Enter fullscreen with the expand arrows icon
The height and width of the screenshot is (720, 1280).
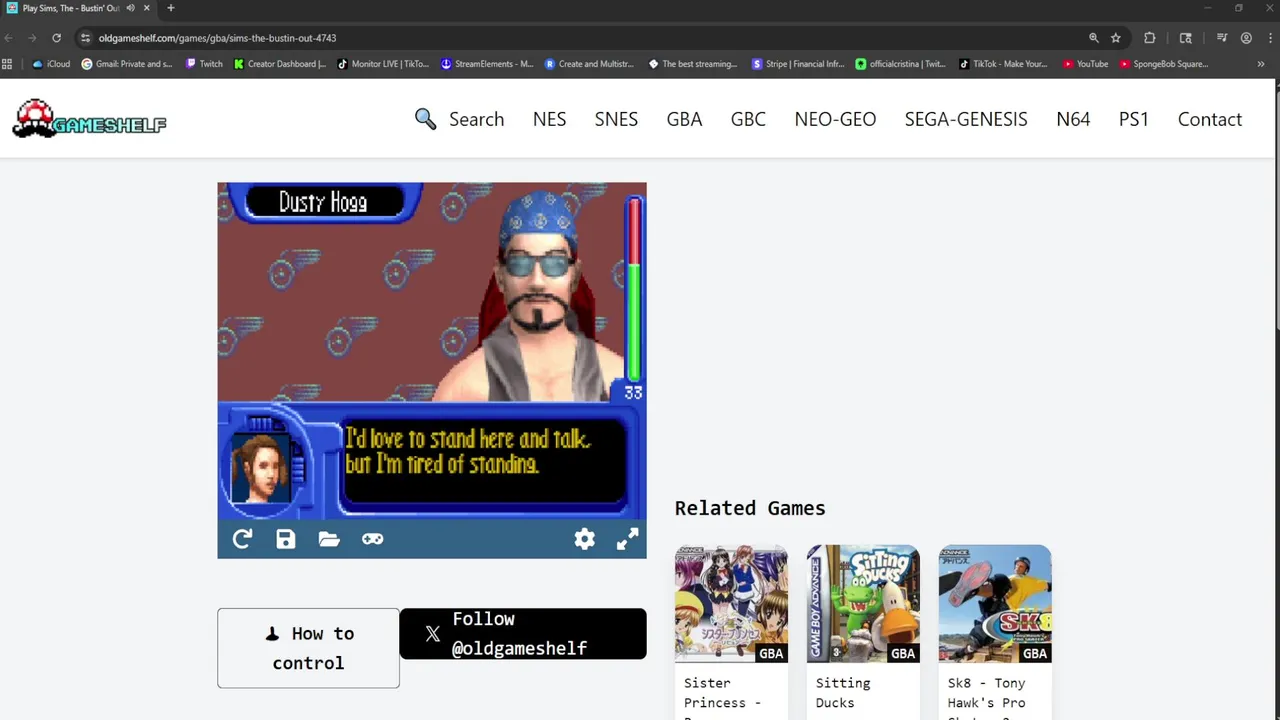click(628, 539)
